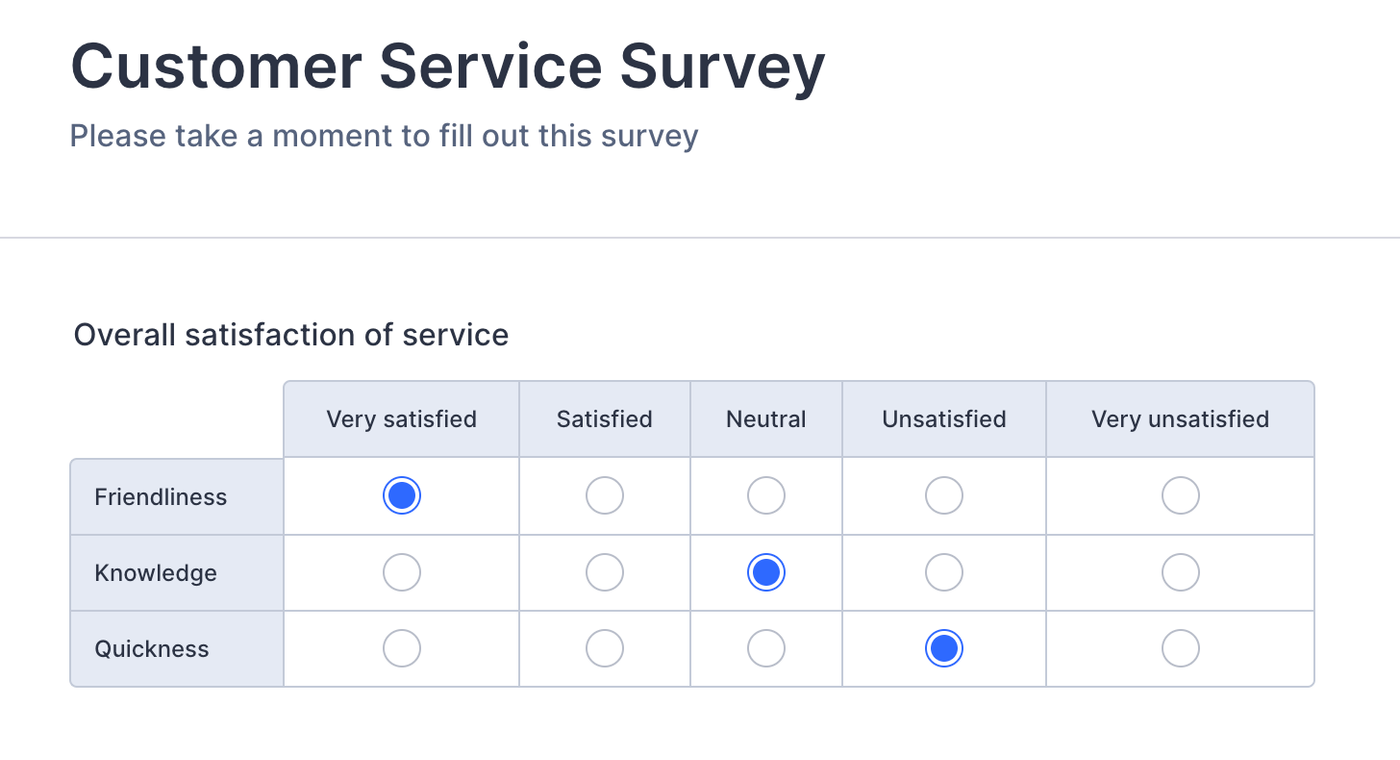The image size is (1400, 760).
Task: Click Unsatisfied radio for Quickness
Action: click(x=944, y=649)
